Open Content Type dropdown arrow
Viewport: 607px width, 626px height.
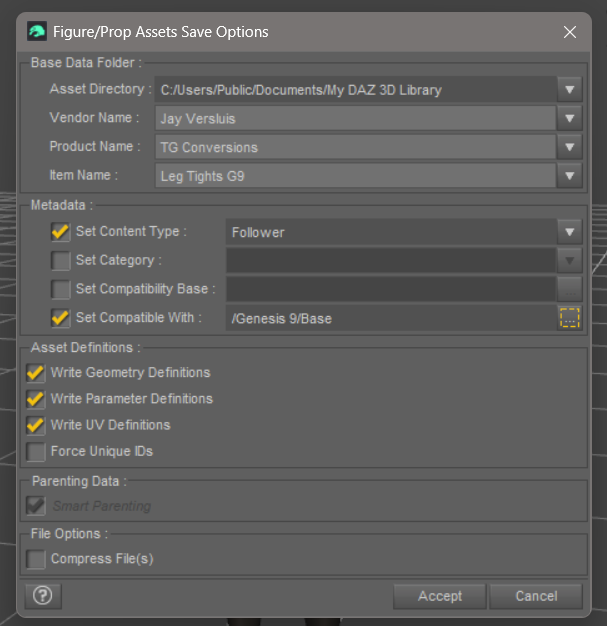pyautogui.click(x=569, y=232)
